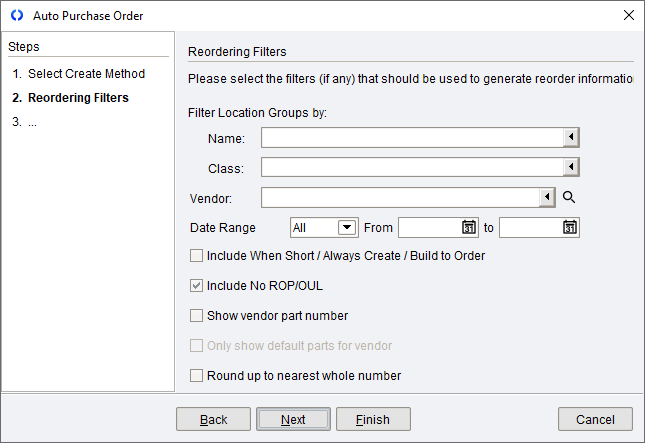Open the Vendor dropdown list

[x=547, y=198]
